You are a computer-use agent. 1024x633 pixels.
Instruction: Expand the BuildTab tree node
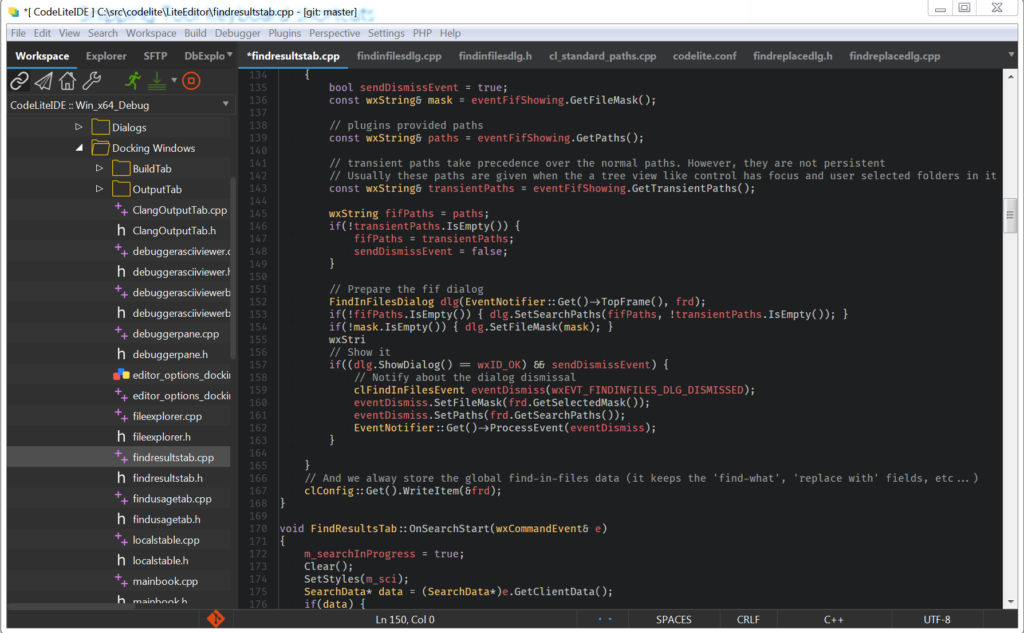point(97,167)
